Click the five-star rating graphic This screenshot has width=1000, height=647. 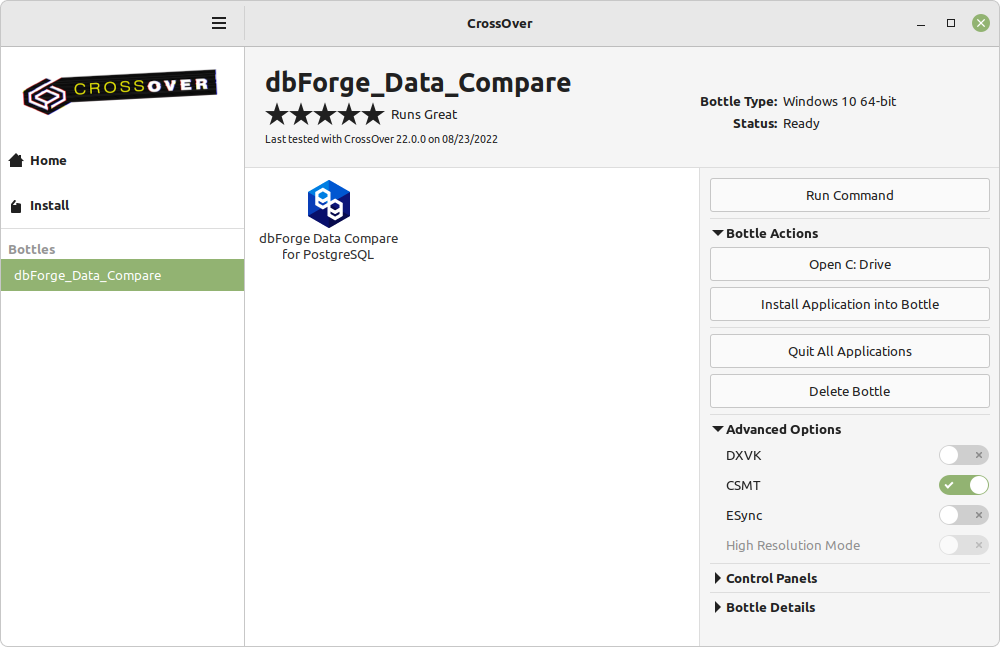325,115
